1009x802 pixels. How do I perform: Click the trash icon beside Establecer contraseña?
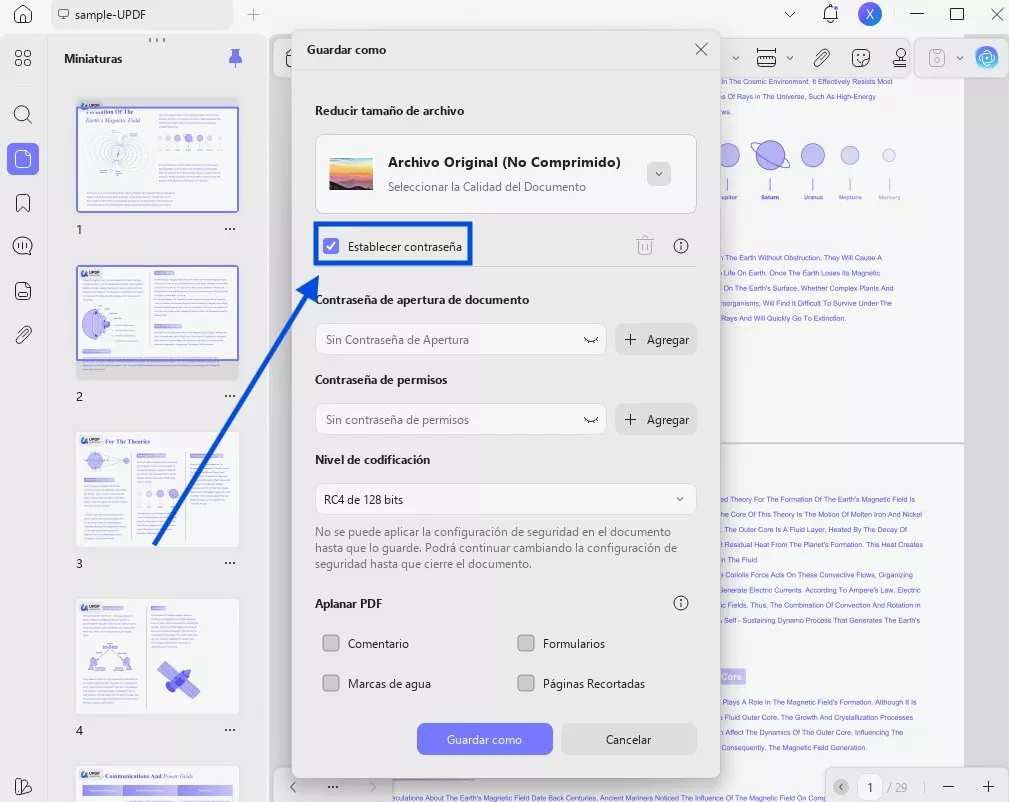645,246
